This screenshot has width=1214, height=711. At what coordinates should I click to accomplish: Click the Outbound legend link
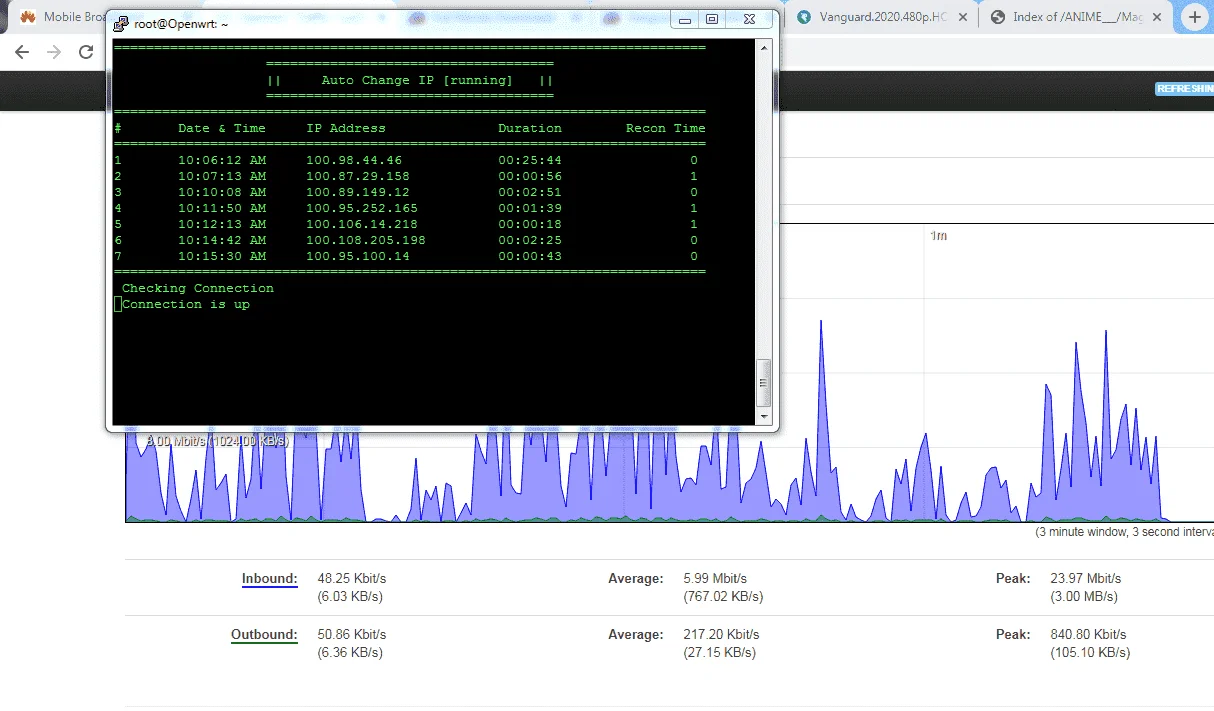264,634
